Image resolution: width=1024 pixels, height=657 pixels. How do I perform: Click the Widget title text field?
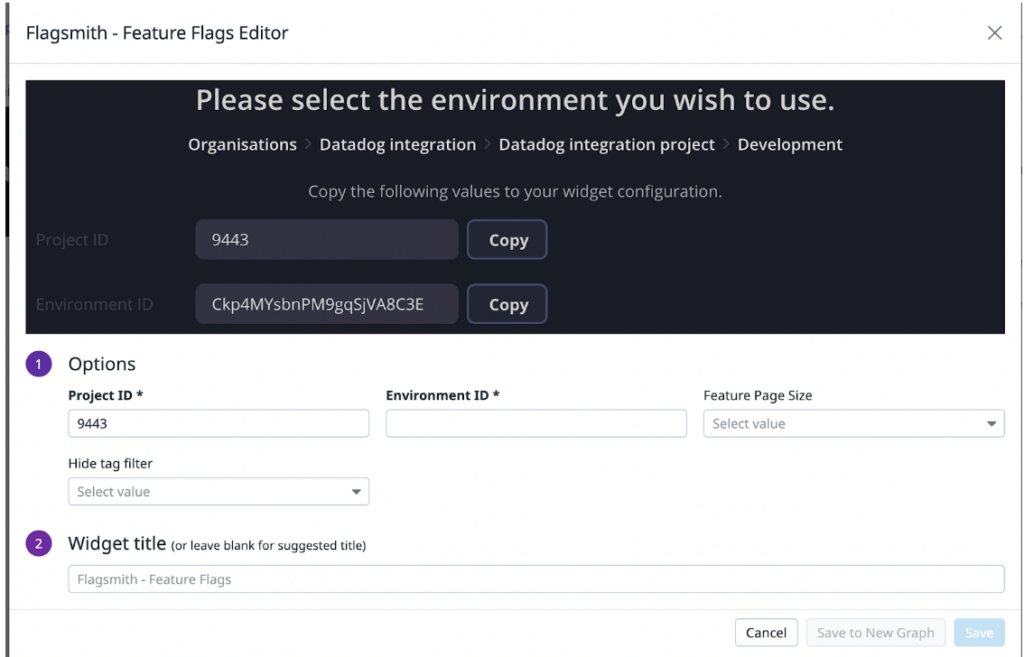pos(535,579)
